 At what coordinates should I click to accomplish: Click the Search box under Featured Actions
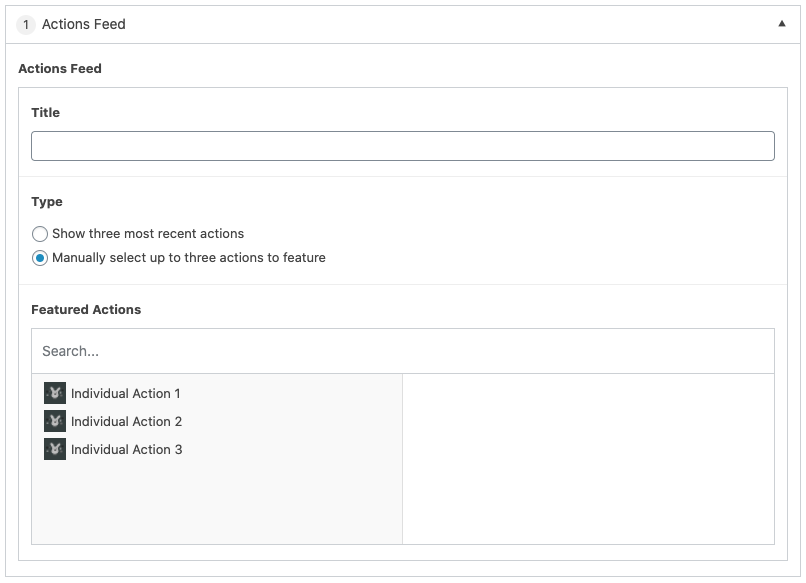tap(402, 351)
